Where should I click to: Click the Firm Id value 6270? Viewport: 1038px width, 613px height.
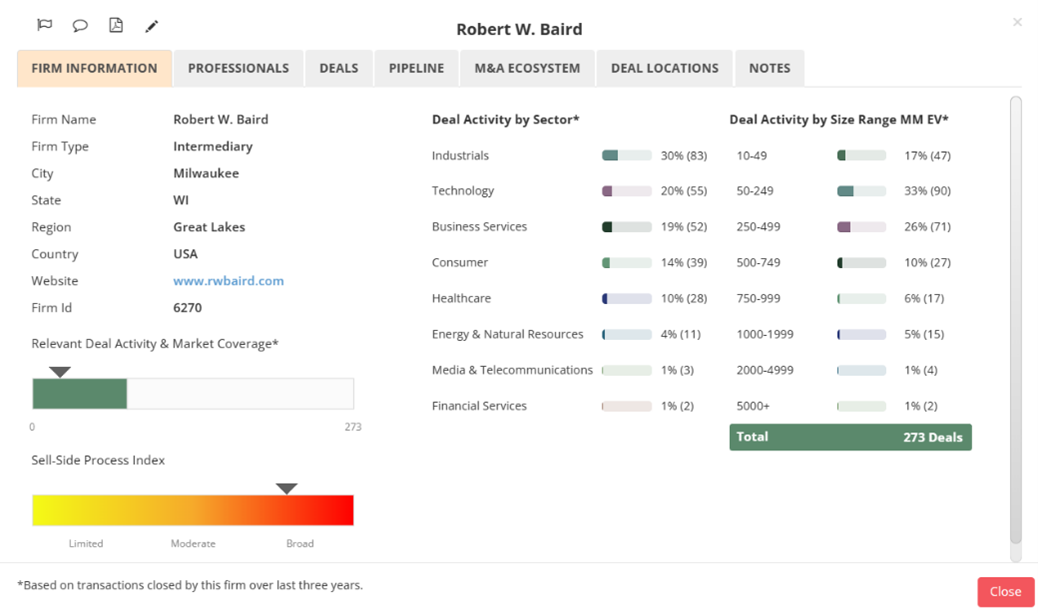click(x=187, y=308)
